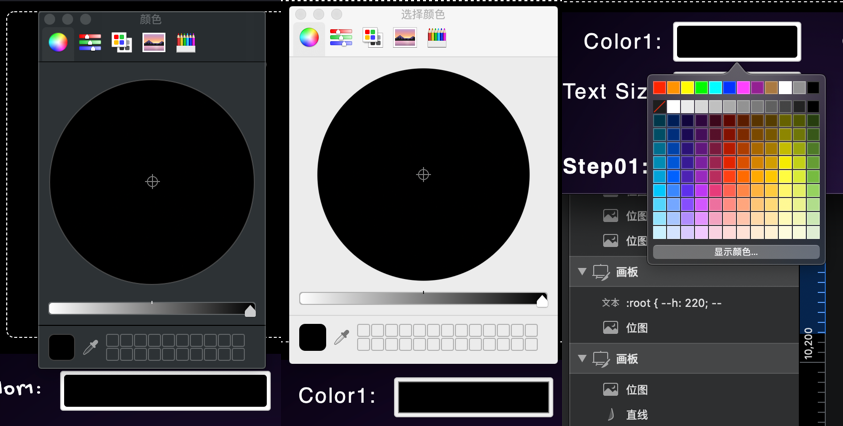Viewport: 843px width, 426px height.
Task: Click artboard icon of 画板 above :root layer
Action: click(x=601, y=272)
